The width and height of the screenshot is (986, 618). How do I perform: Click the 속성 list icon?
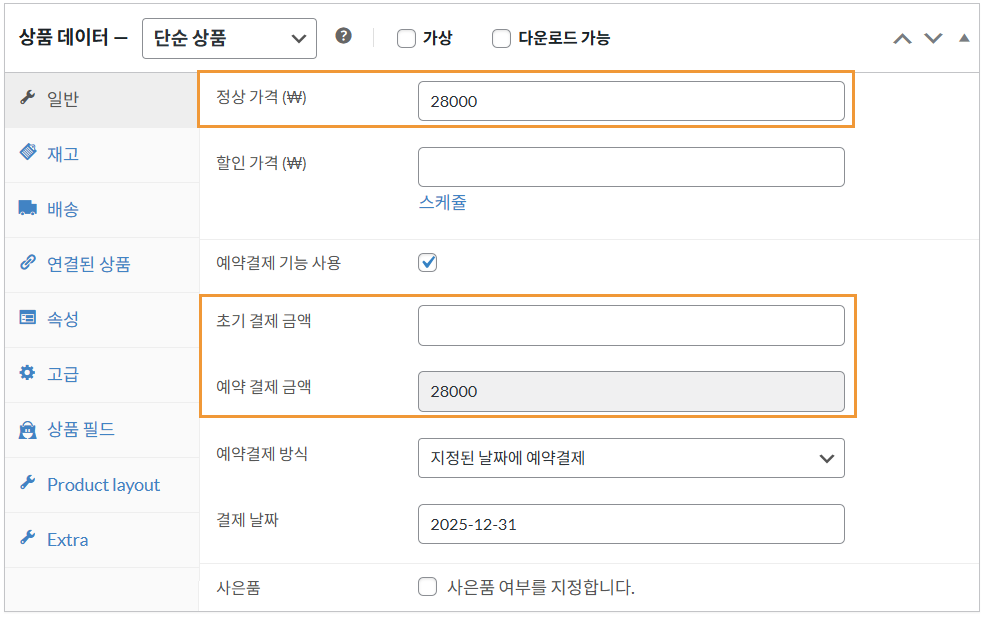point(27,318)
